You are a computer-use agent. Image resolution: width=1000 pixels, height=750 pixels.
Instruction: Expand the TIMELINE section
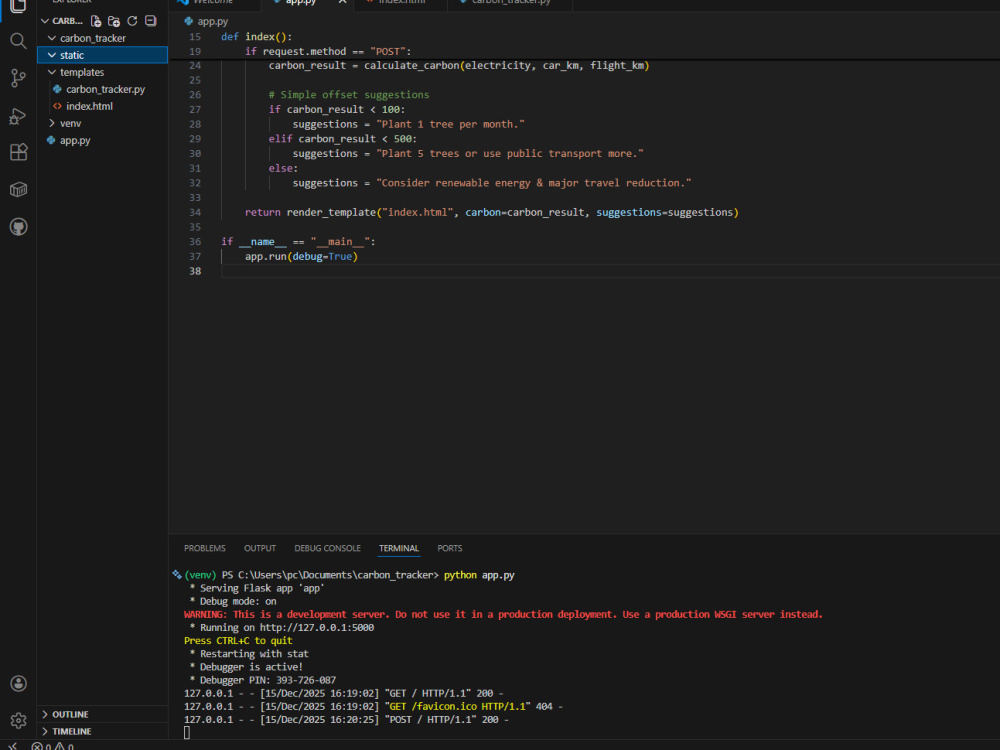[102, 732]
